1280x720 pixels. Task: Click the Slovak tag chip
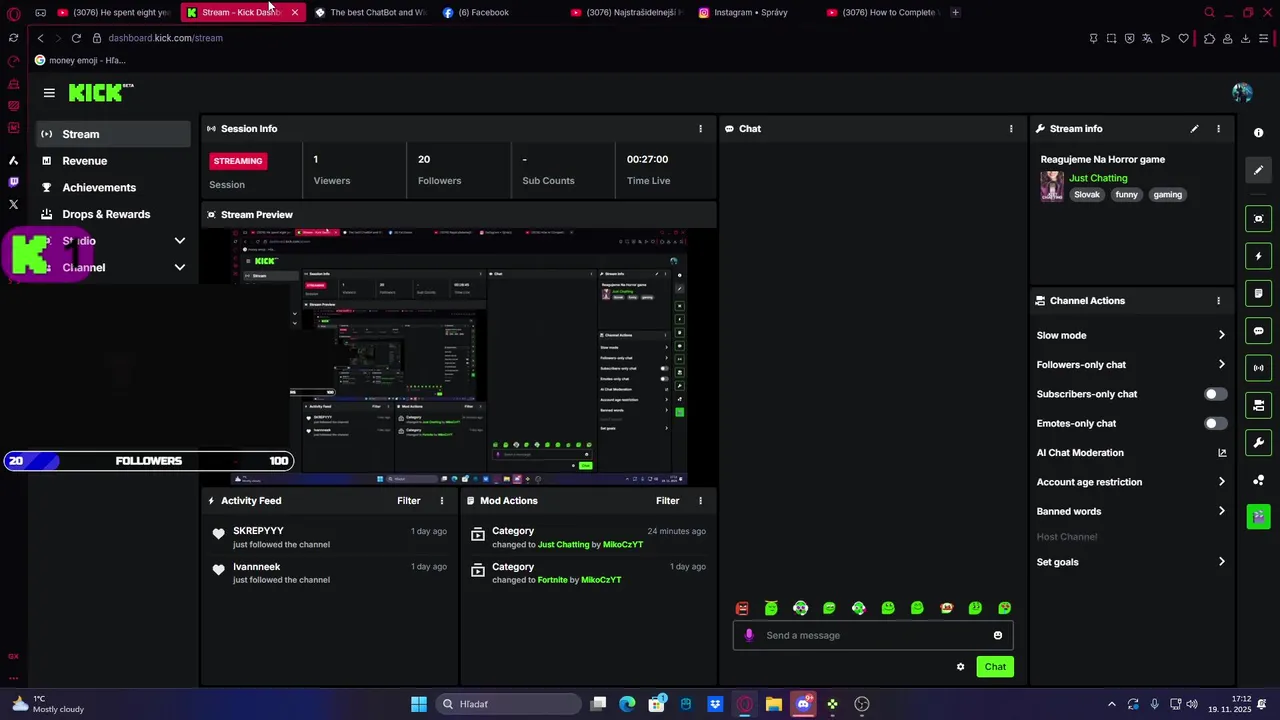click(1087, 195)
